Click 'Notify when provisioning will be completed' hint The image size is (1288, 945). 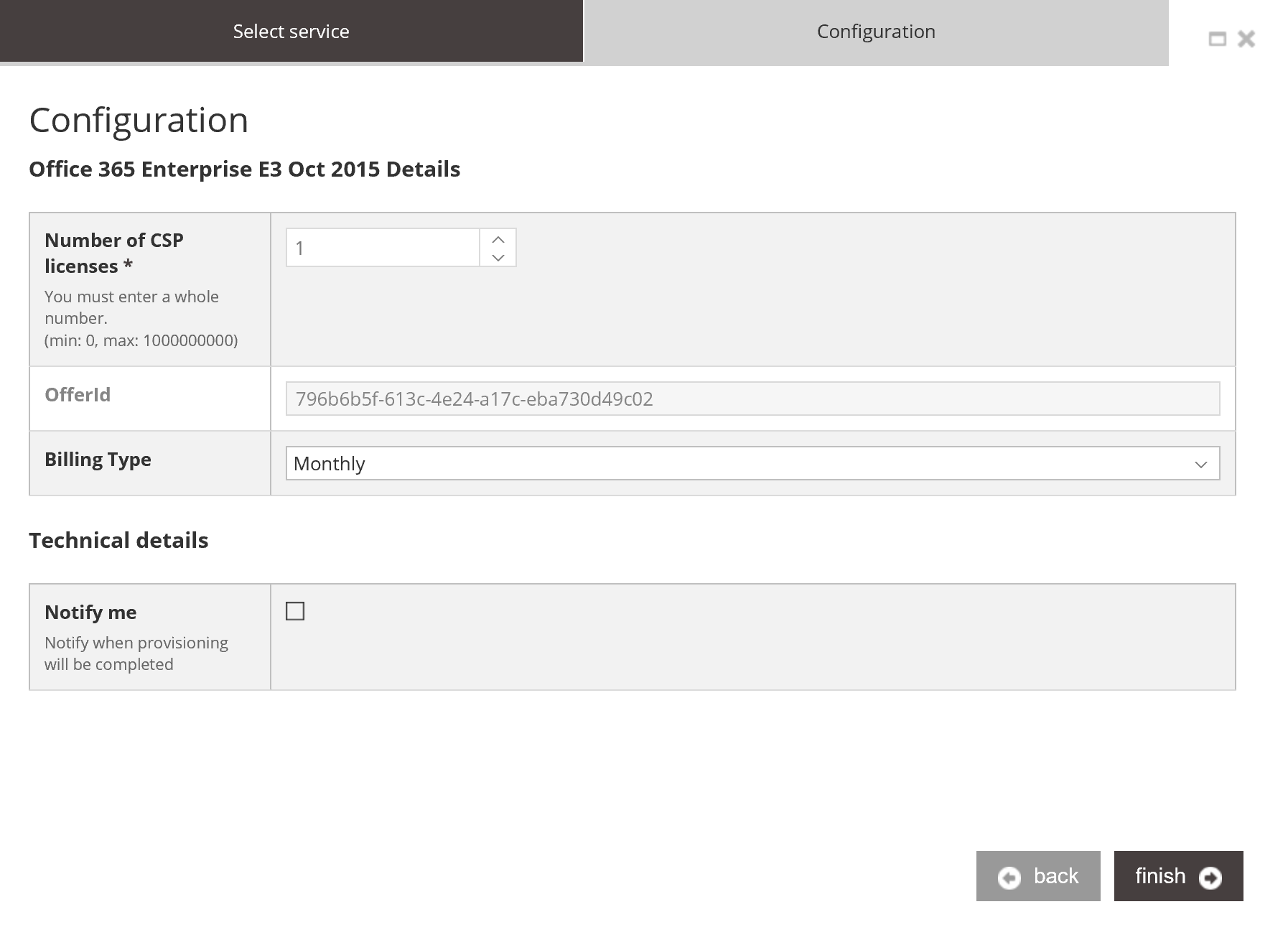coord(136,653)
